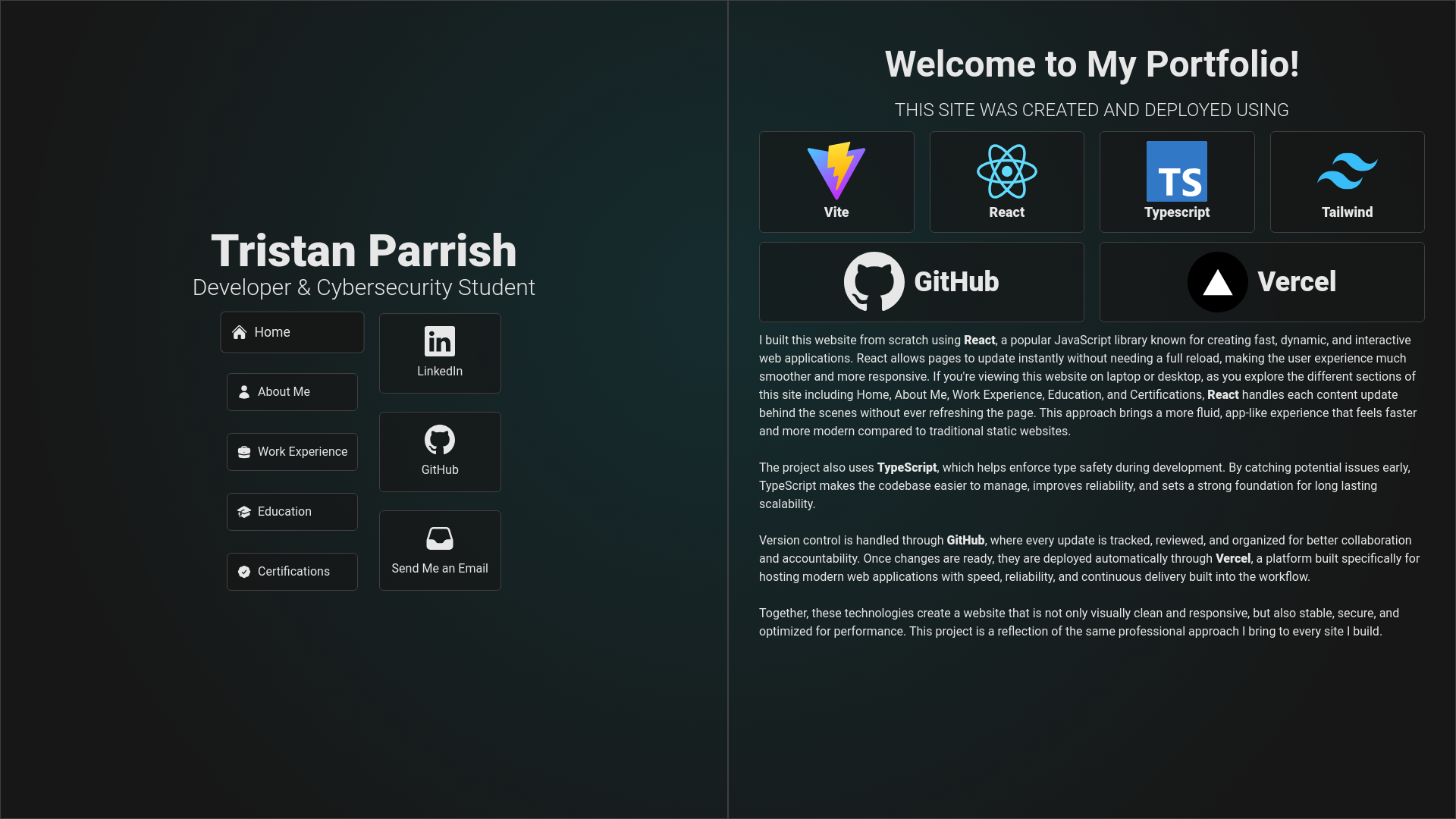This screenshot has height=819, width=1456.
Task: Click the inbox tray email icon
Action: (440, 538)
